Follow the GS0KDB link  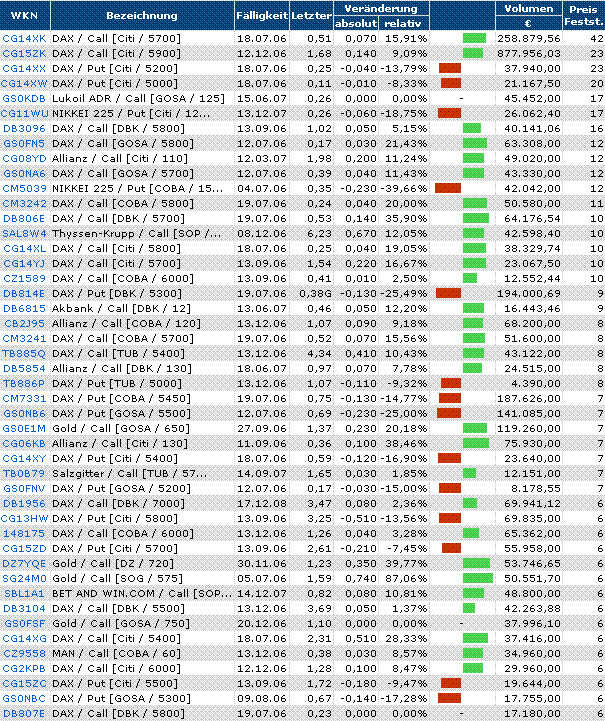click(24, 98)
